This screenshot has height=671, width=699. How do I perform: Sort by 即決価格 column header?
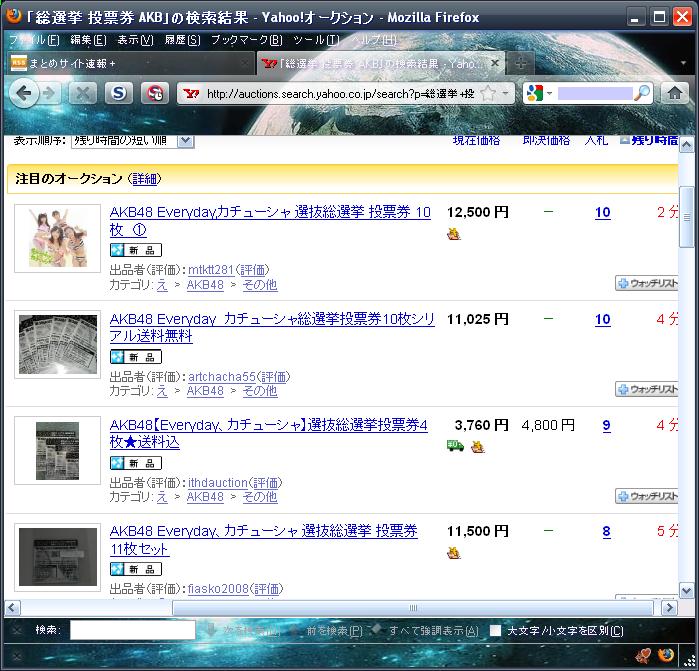(546, 140)
